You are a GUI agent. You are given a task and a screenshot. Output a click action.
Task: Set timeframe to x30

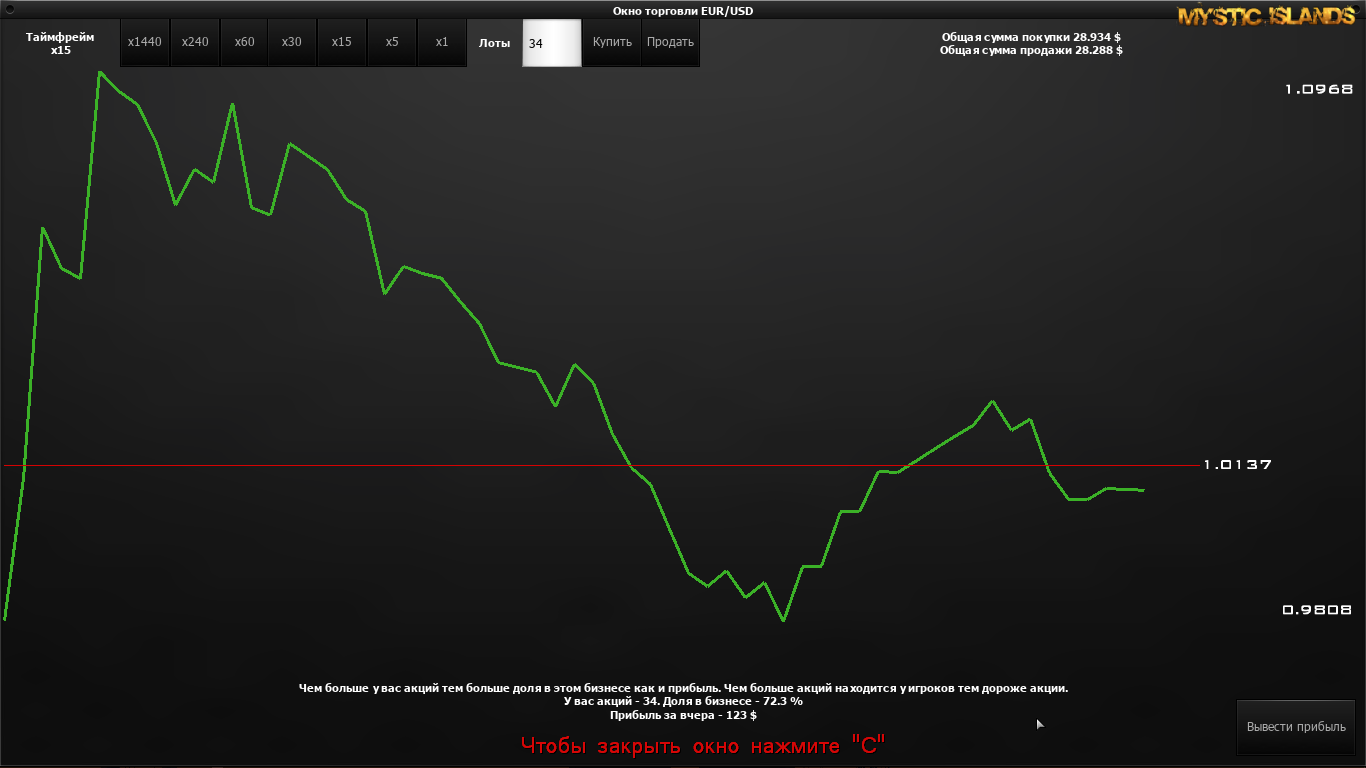tap(292, 42)
